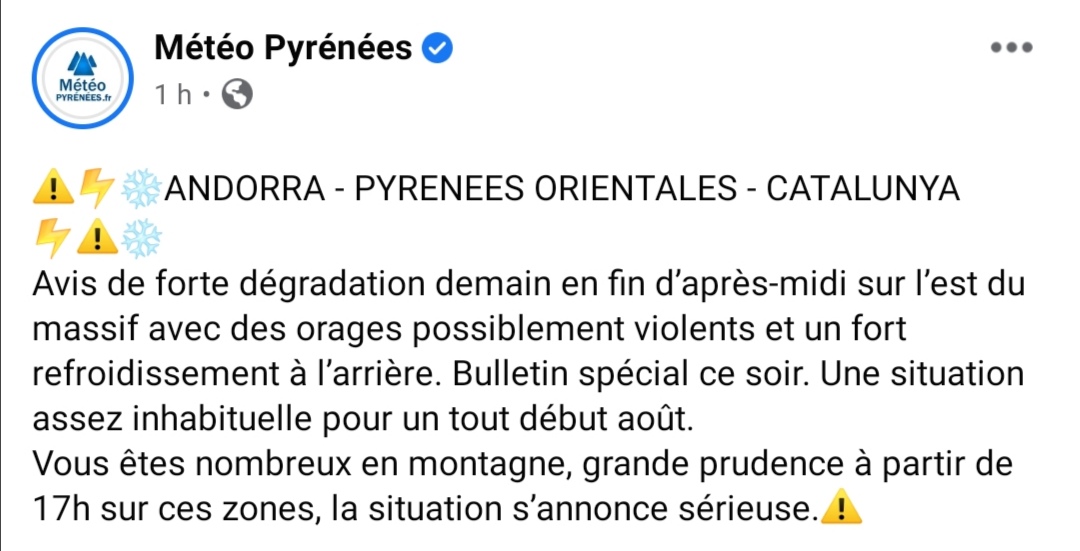
Task: Click the snowflake emoji beside ANDORRA
Action: point(141,189)
